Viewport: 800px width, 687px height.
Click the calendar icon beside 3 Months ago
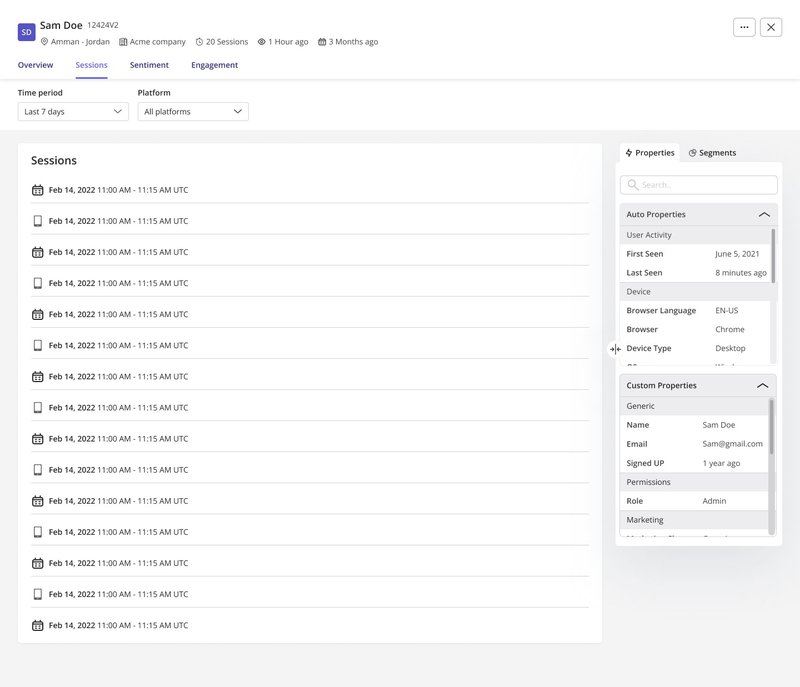pos(322,42)
